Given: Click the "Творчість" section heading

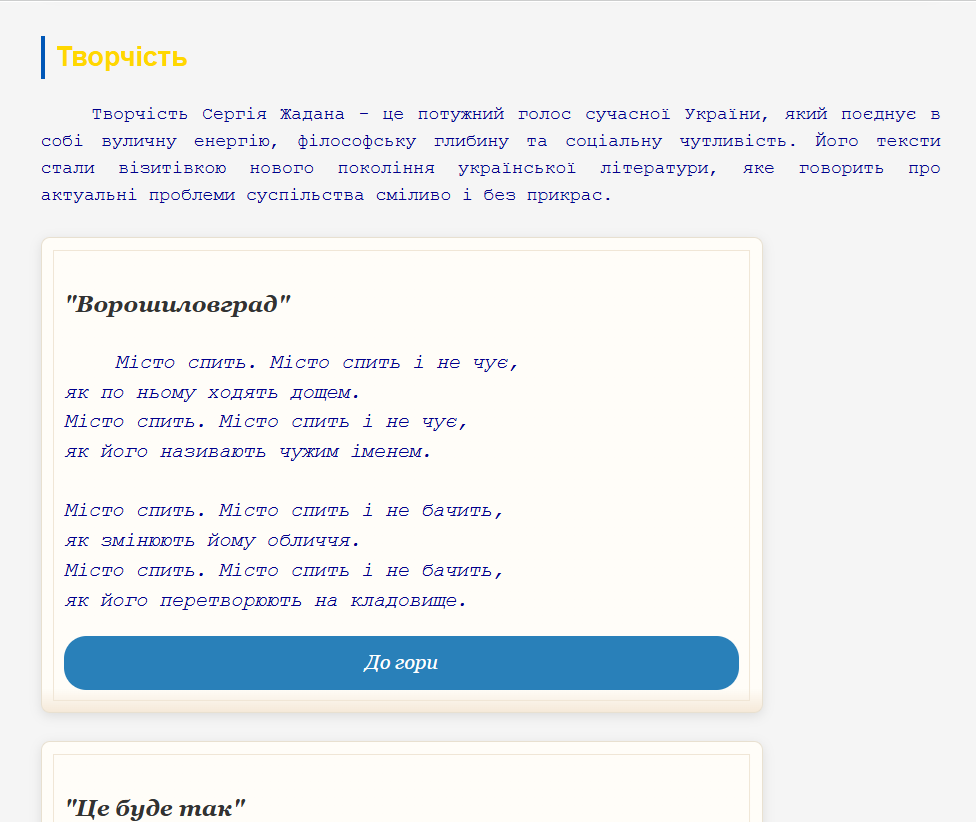Looking at the screenshot, I should coord(122,57).
